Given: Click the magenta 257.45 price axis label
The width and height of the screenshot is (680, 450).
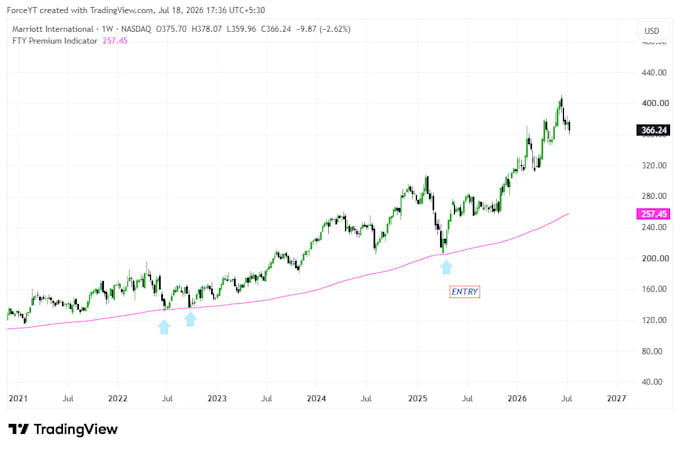Looking at the screenshot, I should point(653,214).
